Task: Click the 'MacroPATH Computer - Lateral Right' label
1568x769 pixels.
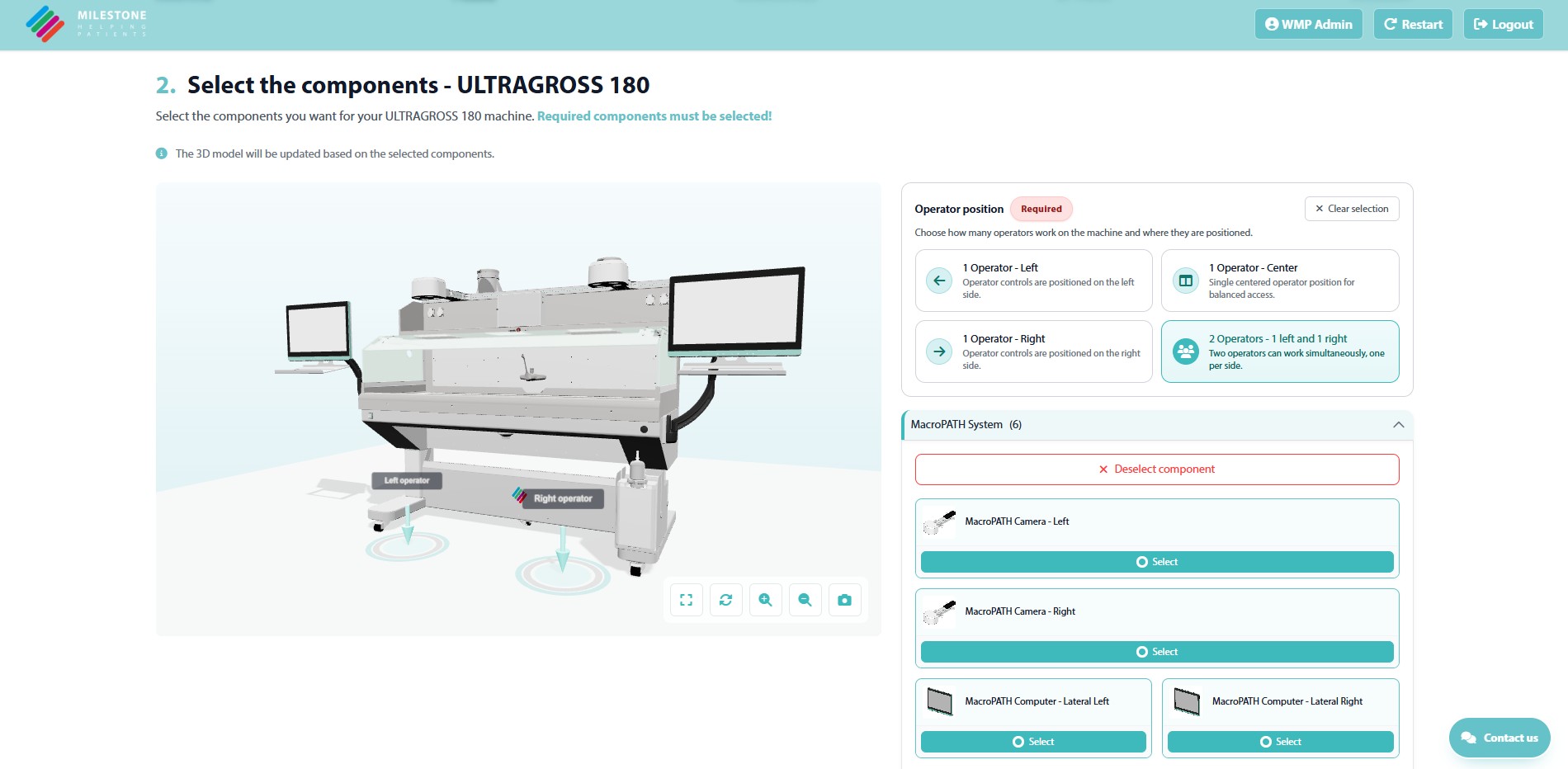Action: pyautogui.click(x=1287, y=701)
